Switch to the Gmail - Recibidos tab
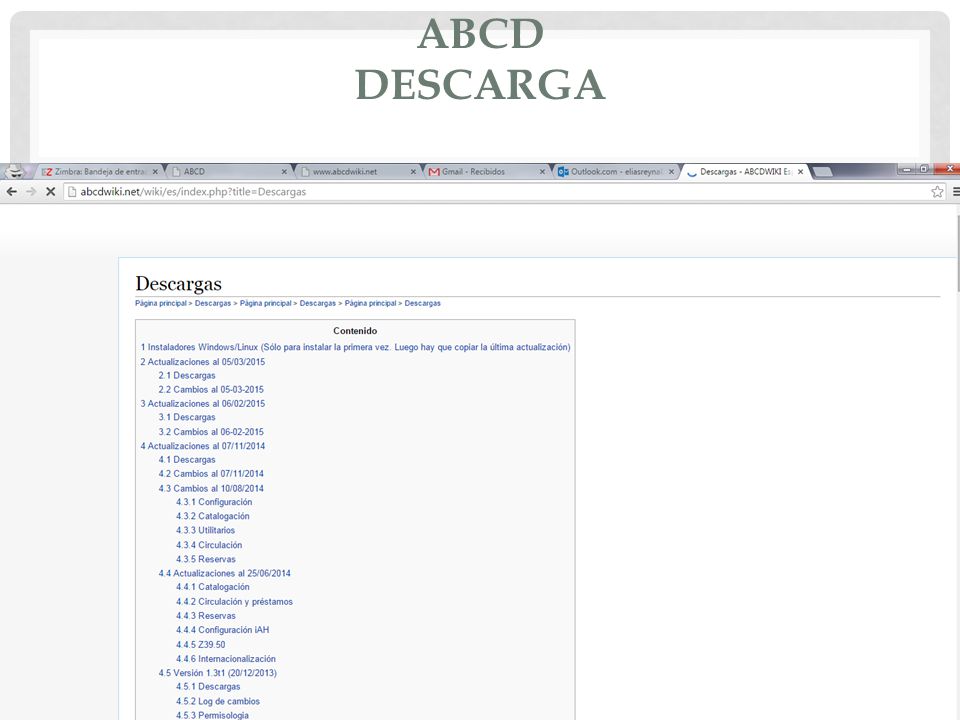Viewport: 960px width, 720px height. [487, 172]
